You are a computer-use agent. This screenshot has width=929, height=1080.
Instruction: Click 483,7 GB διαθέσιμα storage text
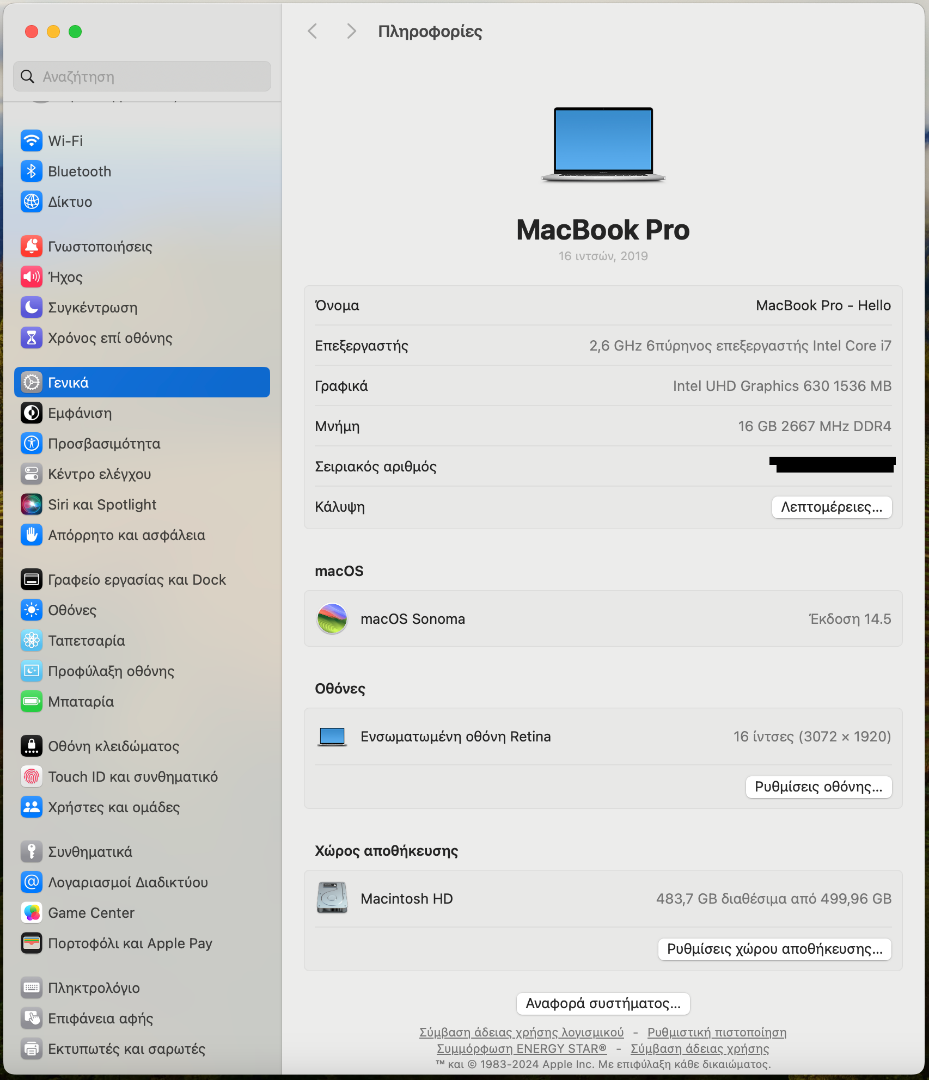tap(773, 898)
